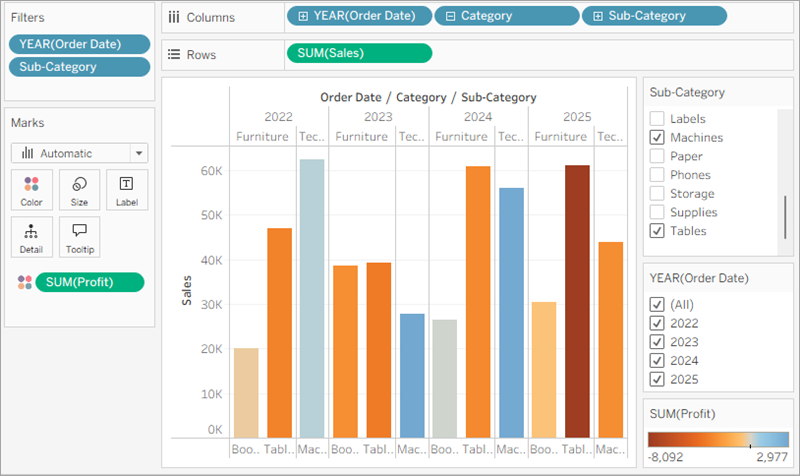Viewport: 800px width, 476px height.
Task: Select the dark red 2025 Tables bar
Action: (x=577, y=300)
